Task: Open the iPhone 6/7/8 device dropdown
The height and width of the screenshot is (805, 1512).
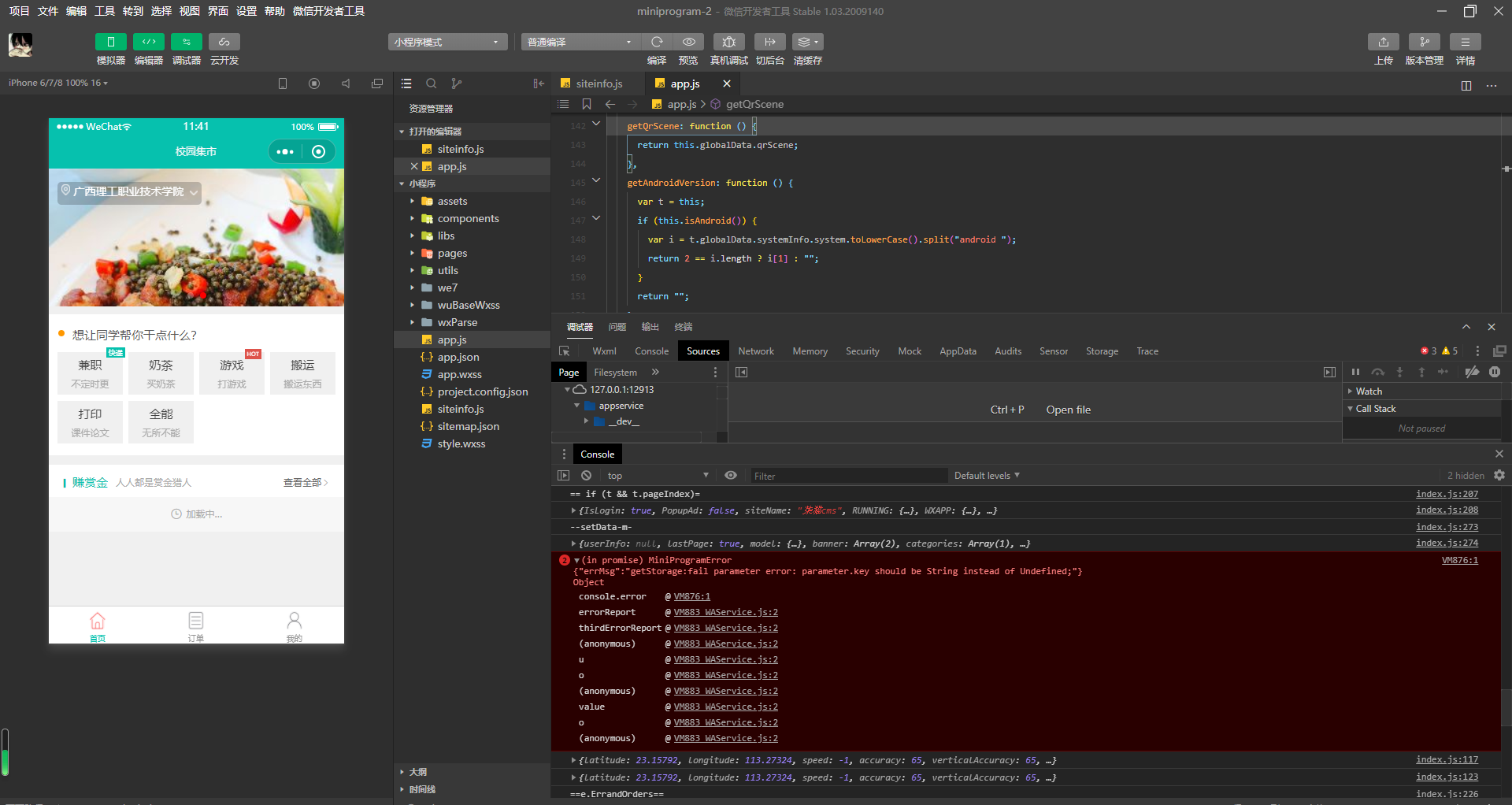Action: [58, 83]
